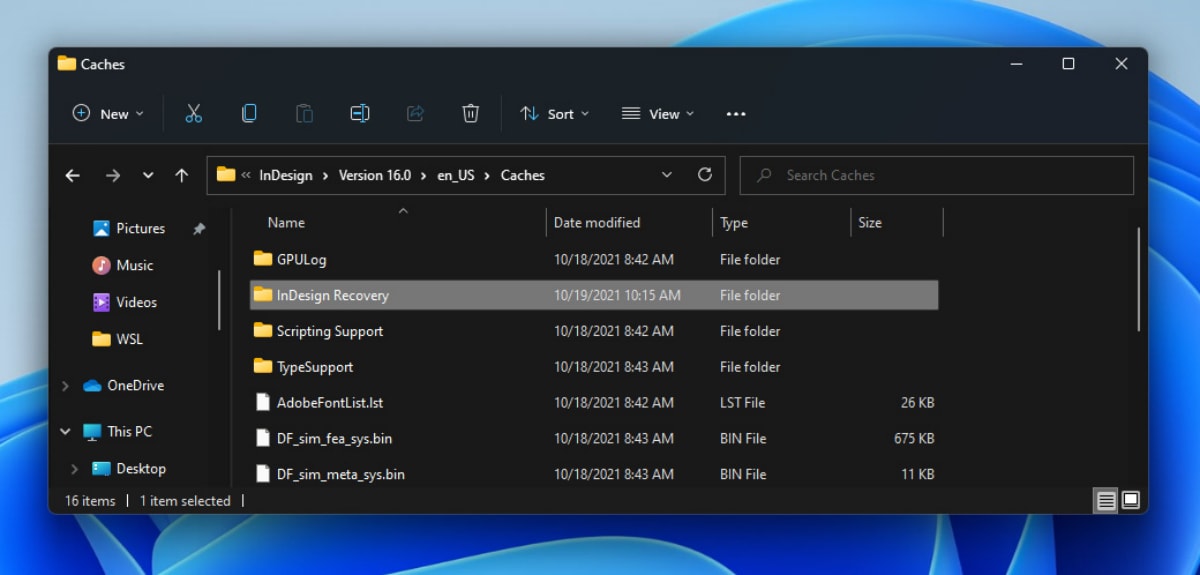Click the GPULog folder icon
Viewport: 1200px width, 575px height.
(x=263, y=259)
